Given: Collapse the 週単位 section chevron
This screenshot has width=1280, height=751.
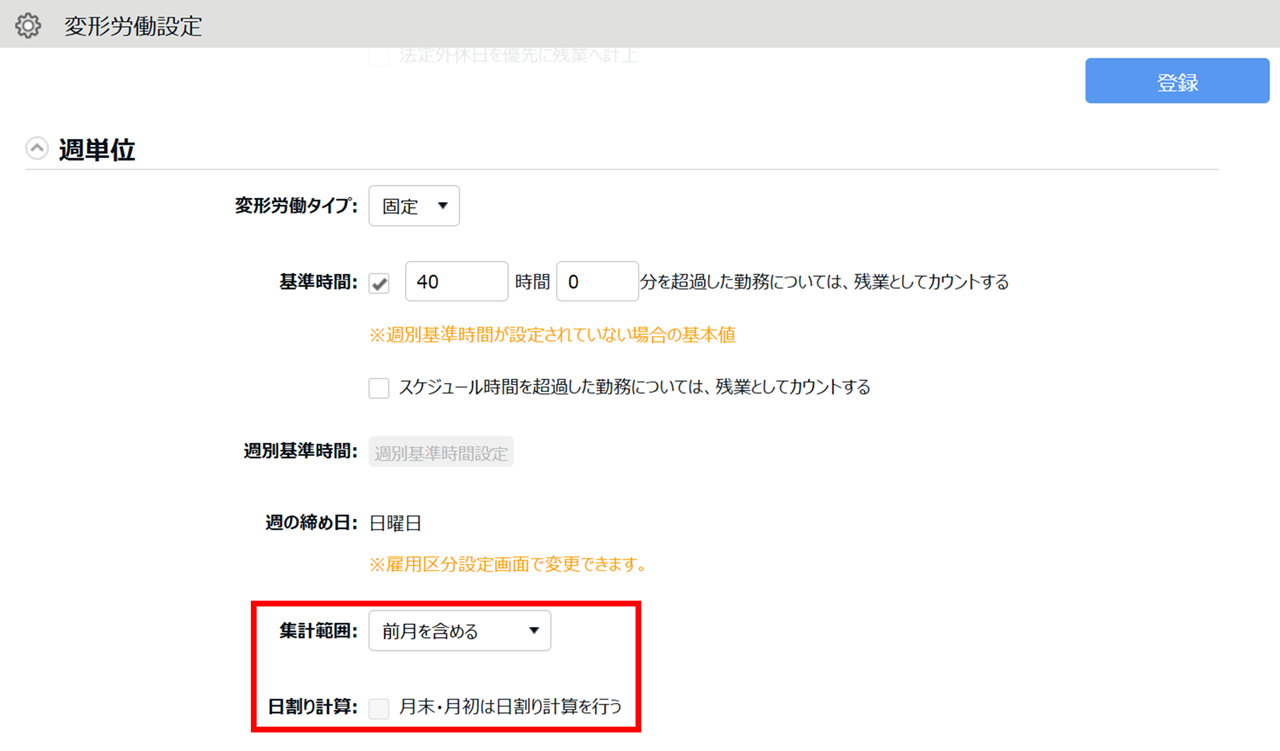Looking at the screenshot, I should [x=37, y=149].
